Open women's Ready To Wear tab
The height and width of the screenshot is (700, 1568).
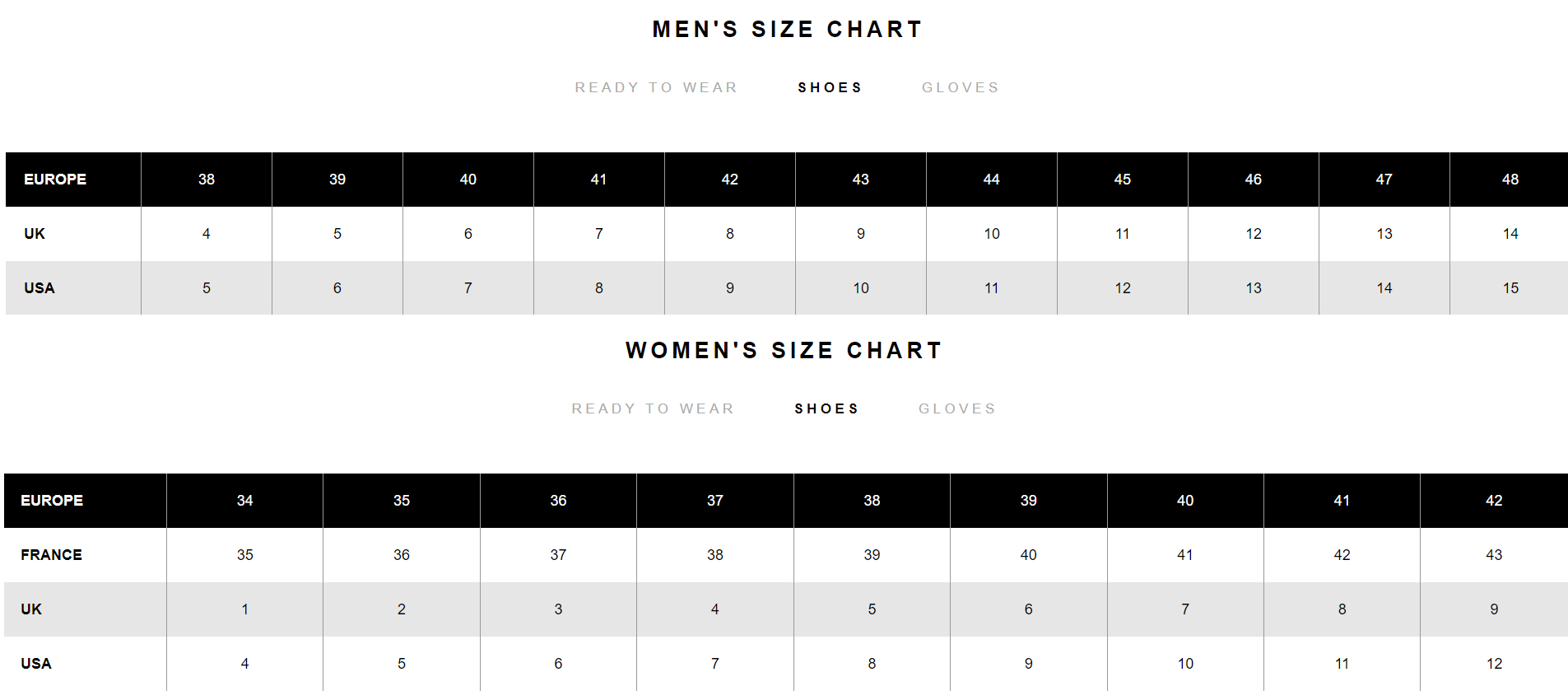[x=653, y=408]
